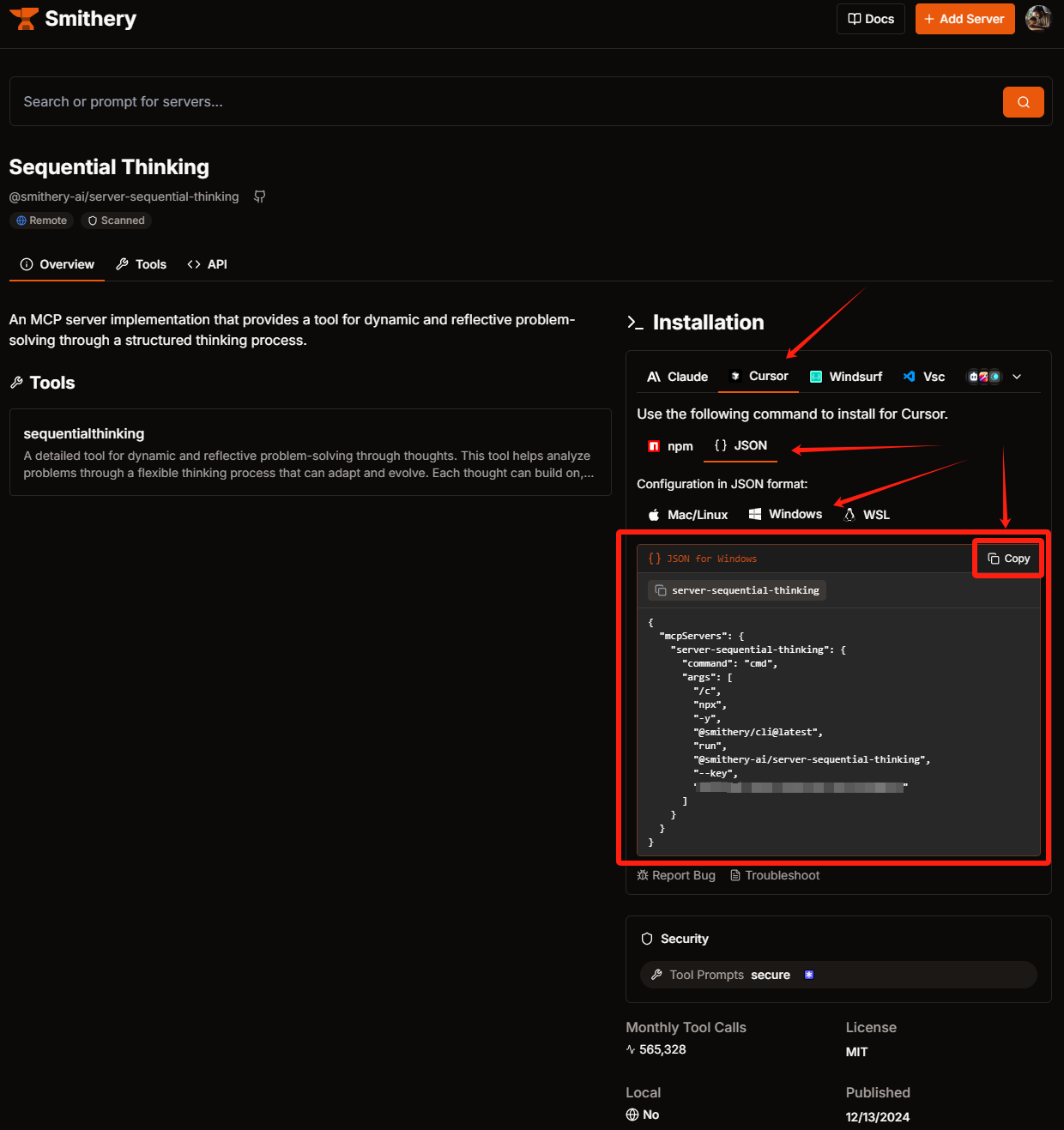Select the Windsurf client tab
The height and width of the screenshot is (1130, 1064).
tap(846, 377)
